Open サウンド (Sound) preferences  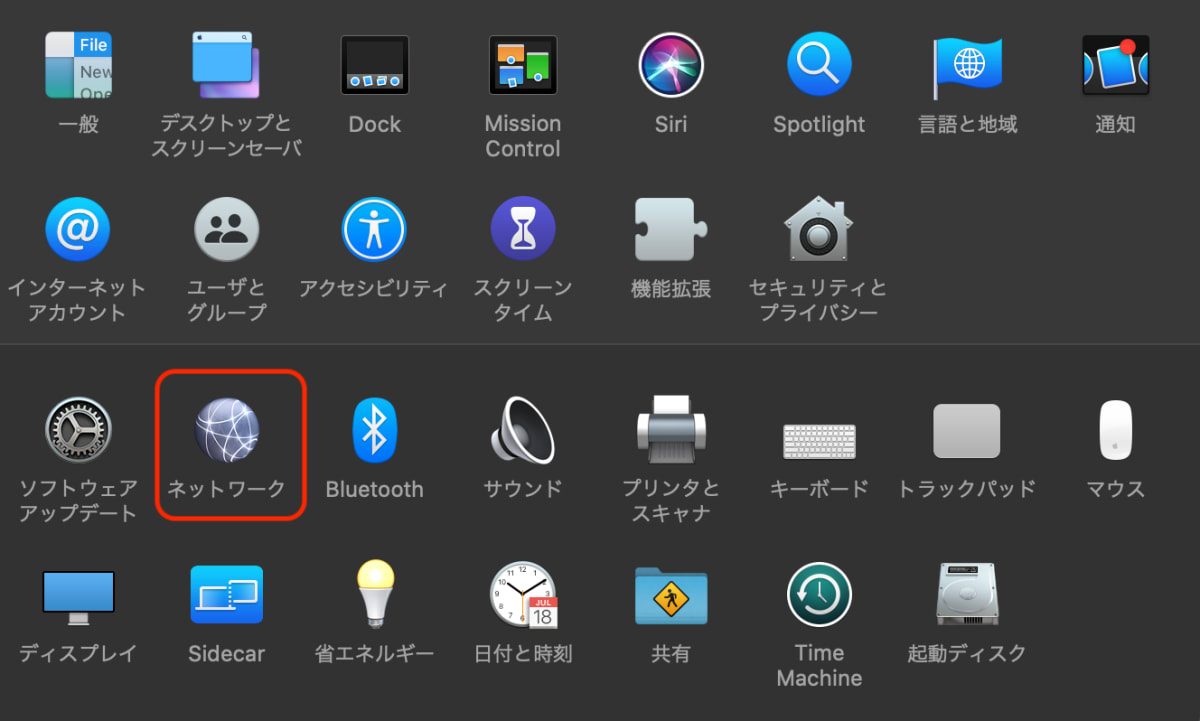point(523,430)
